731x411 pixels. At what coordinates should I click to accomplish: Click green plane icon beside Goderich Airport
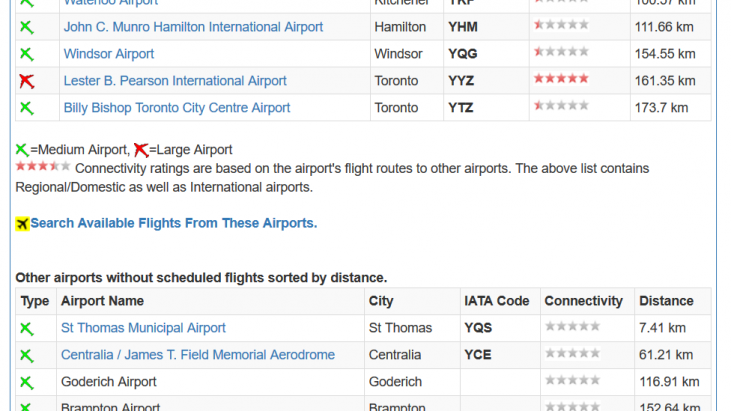click(27, 383)
